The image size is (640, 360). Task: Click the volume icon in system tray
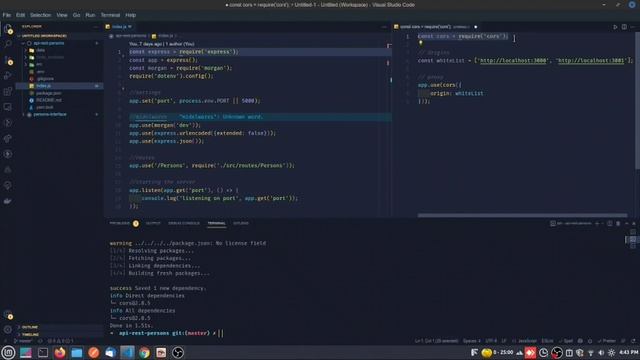pyautogui.click(x=601, y=353)
